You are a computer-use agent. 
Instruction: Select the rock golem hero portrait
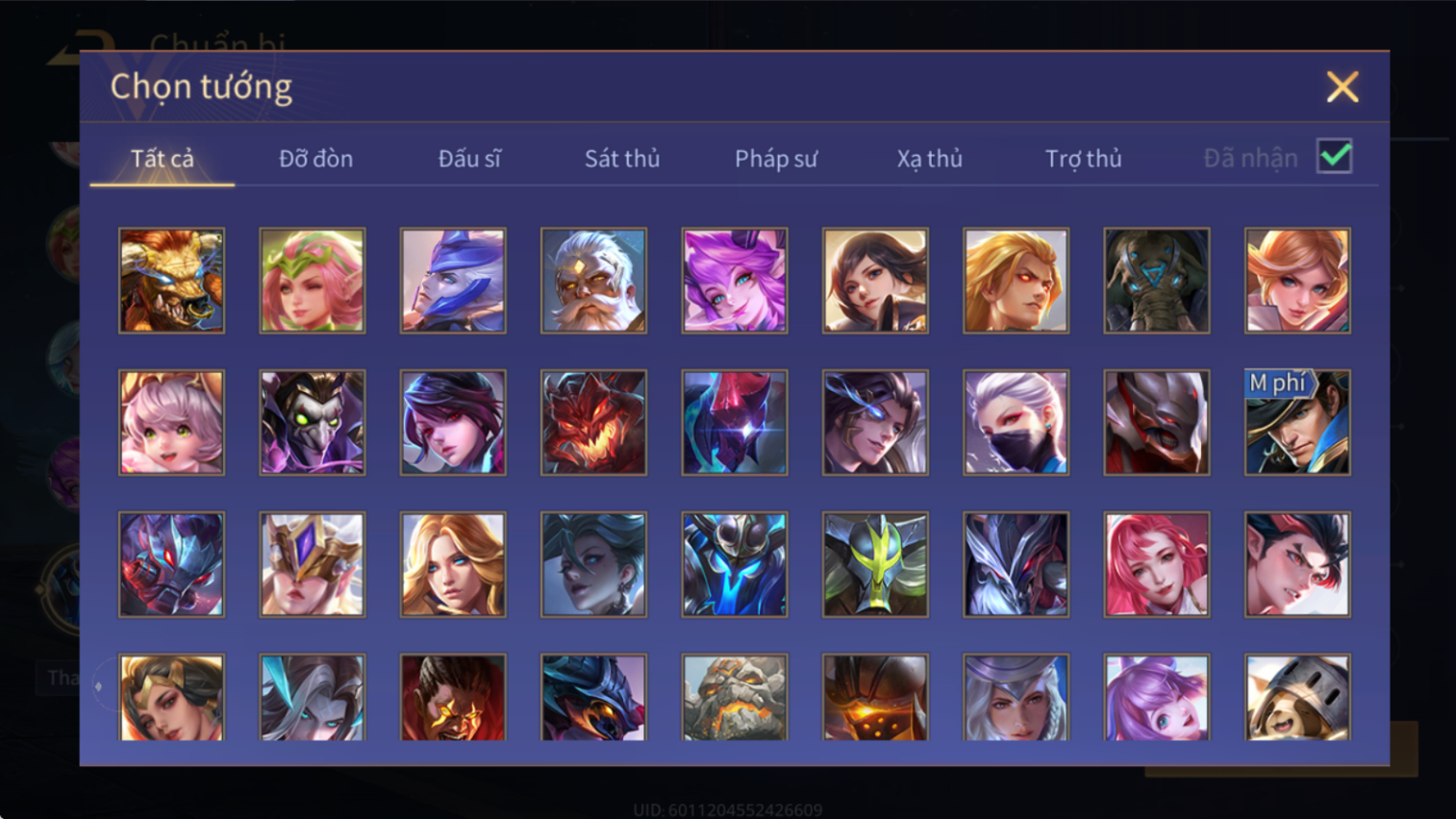coord(735,698)
